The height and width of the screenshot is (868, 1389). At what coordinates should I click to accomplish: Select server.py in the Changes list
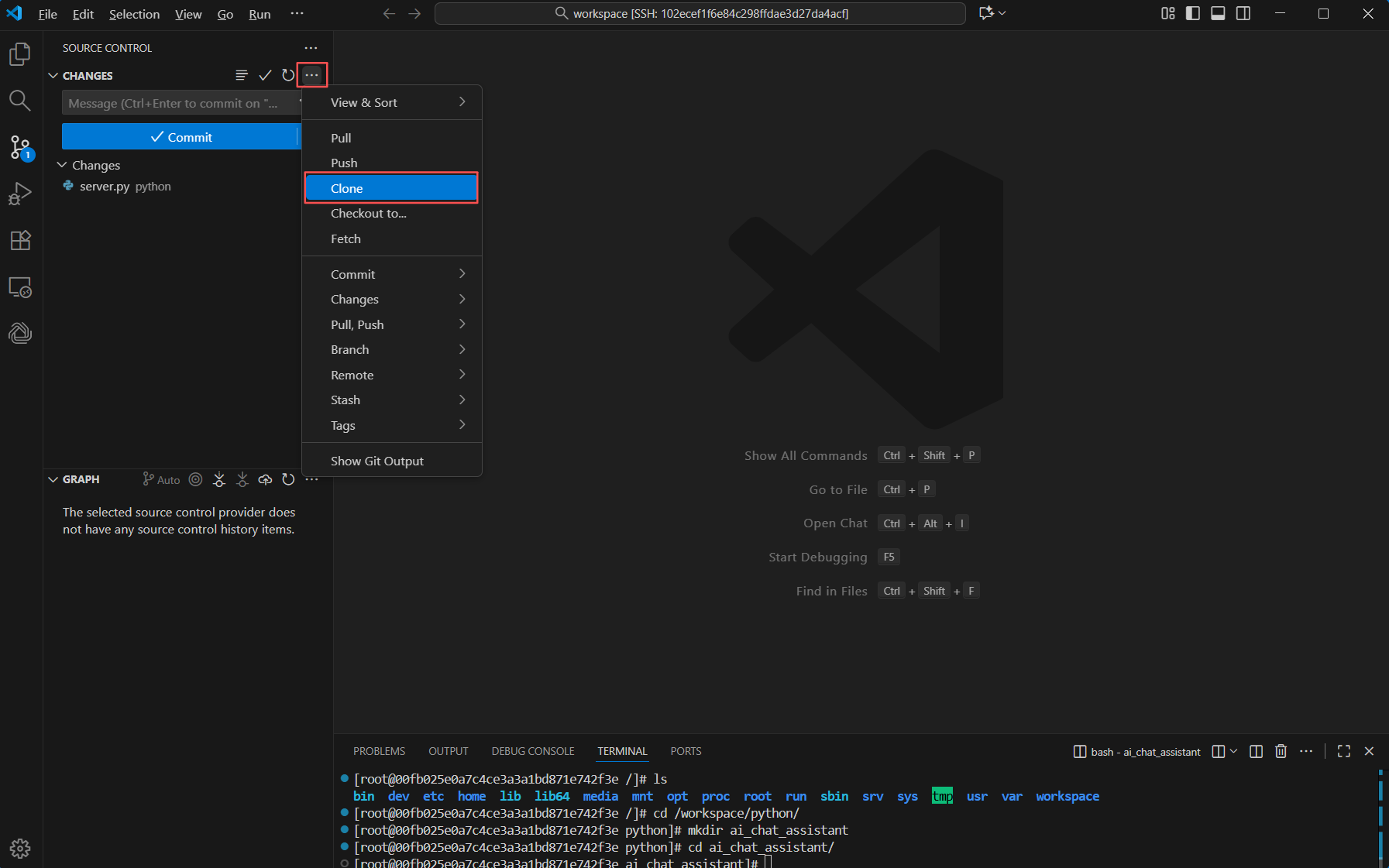105,187
